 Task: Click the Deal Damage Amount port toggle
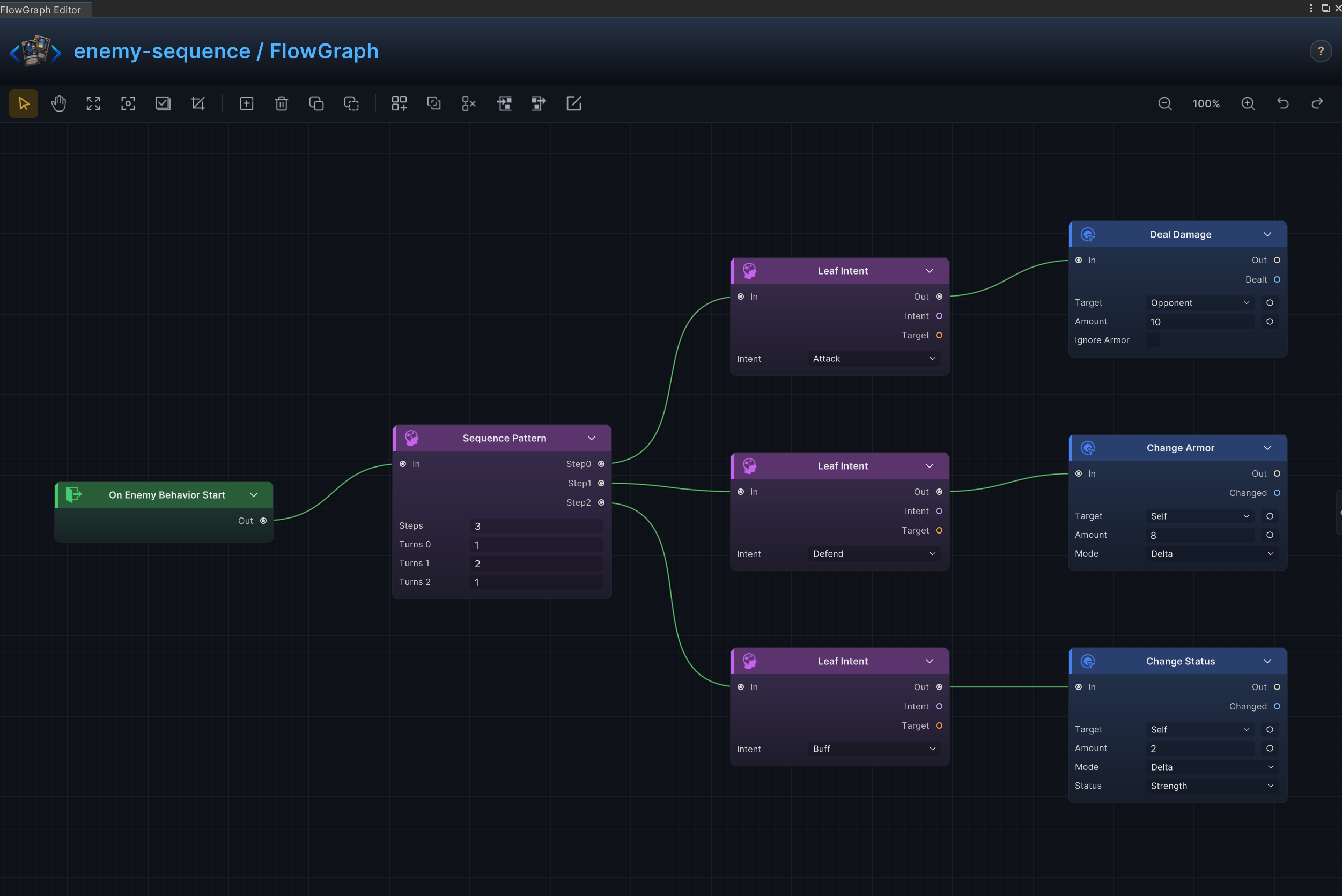coord(1270,322)
